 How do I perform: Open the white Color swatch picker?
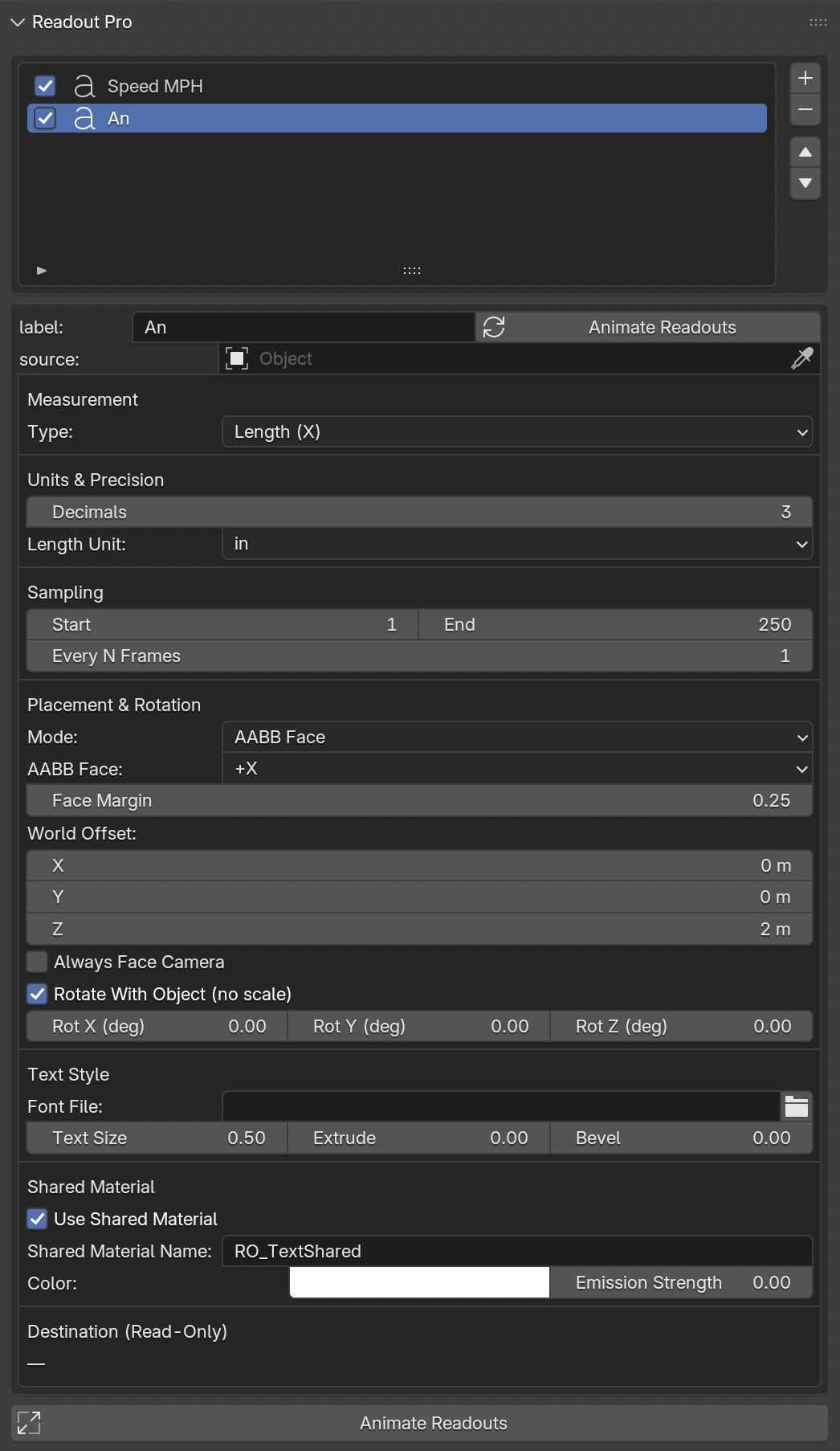(x=419, y=1282)
